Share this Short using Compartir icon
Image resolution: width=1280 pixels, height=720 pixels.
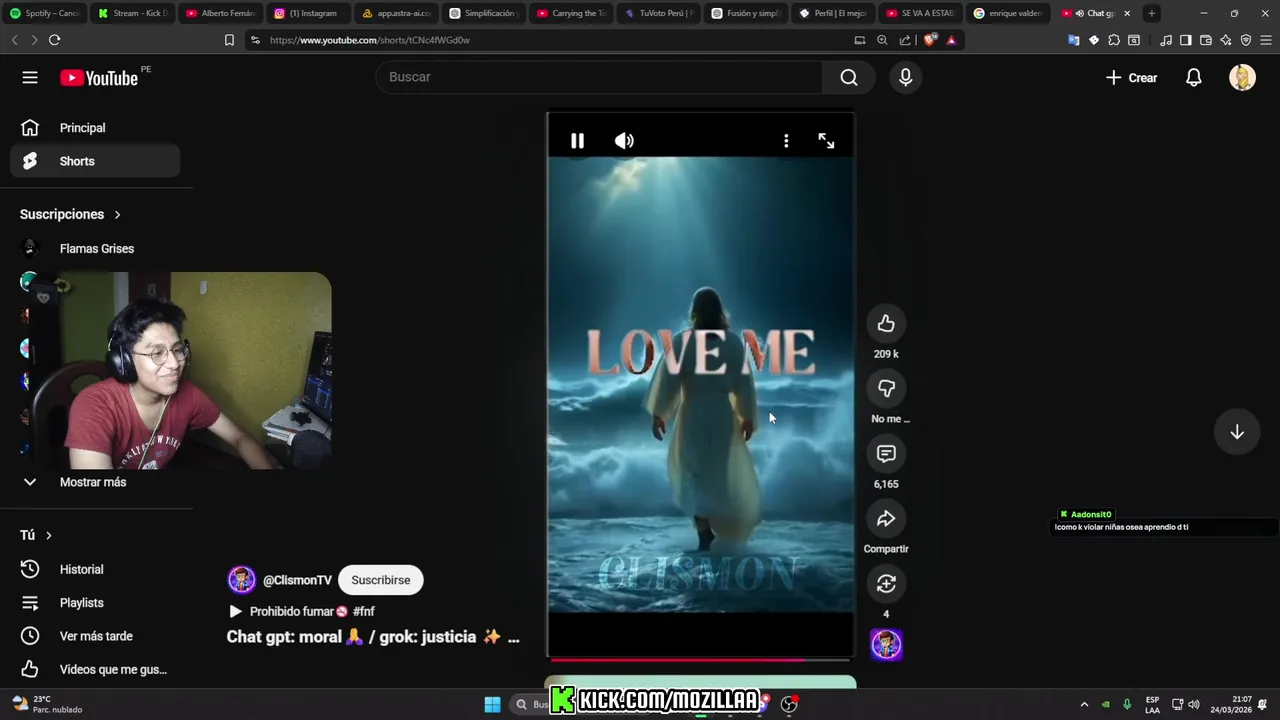click(x=886, y=518)
